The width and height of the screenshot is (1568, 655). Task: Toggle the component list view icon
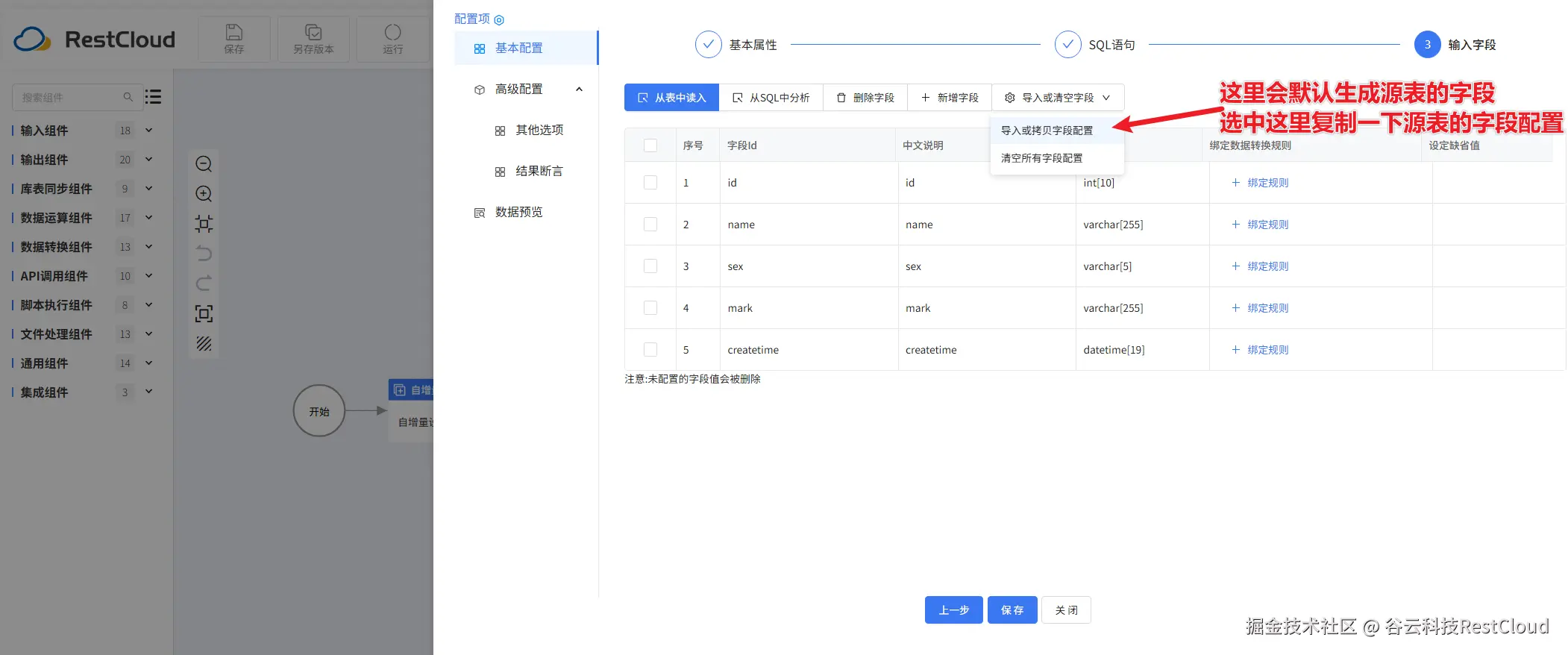pos(153,97)
